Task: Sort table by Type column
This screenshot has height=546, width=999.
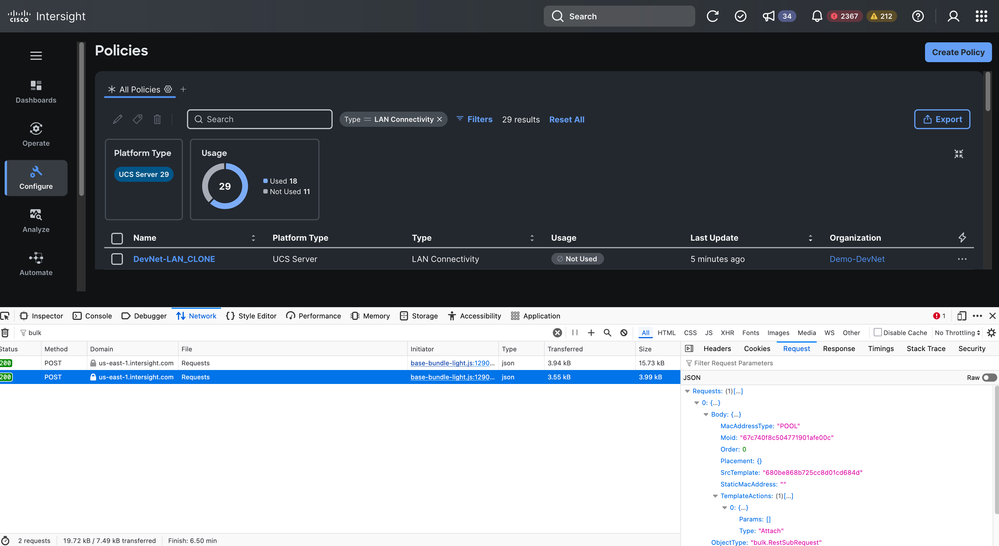Action: click(x=532, y=238)
